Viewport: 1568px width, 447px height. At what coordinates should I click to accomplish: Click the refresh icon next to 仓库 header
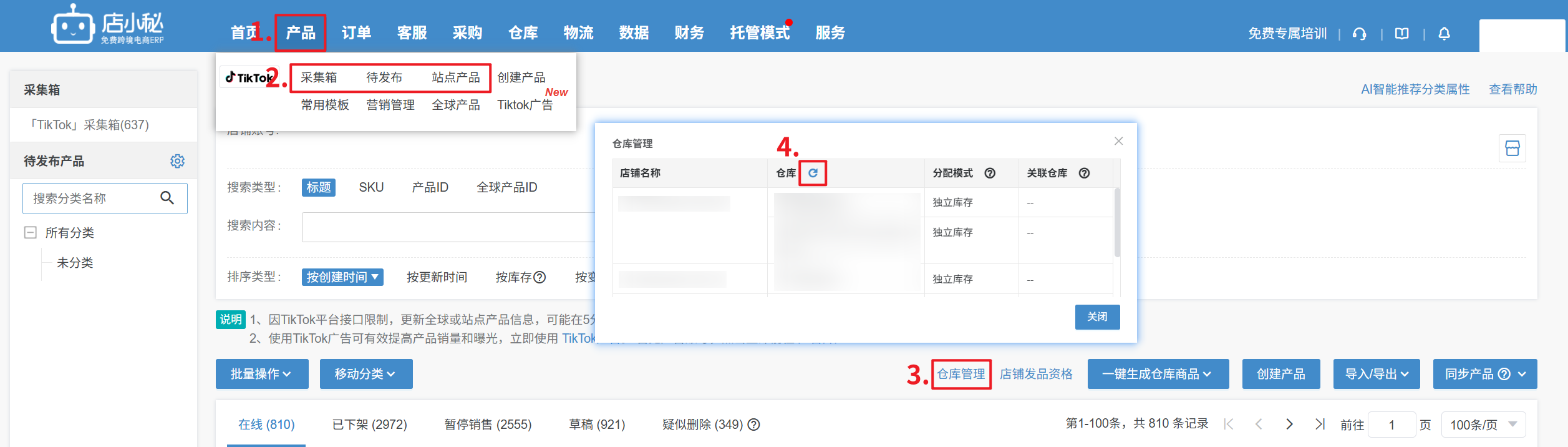pyautogui.click(x=813, y=173)
